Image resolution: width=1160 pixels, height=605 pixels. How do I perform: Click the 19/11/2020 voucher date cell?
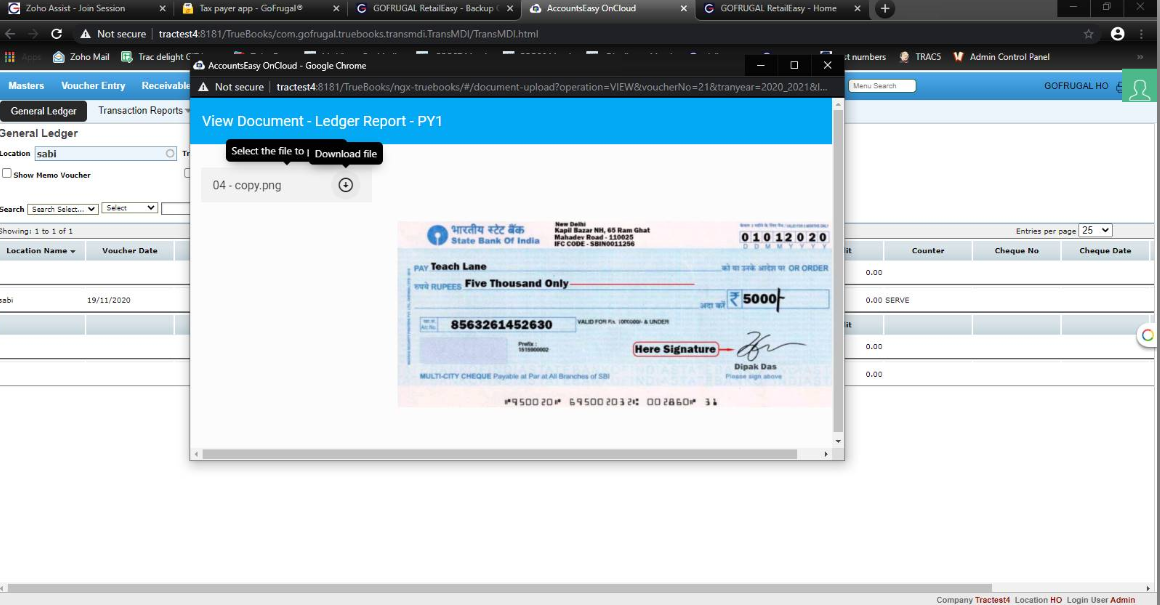click(x=109, y=300)
